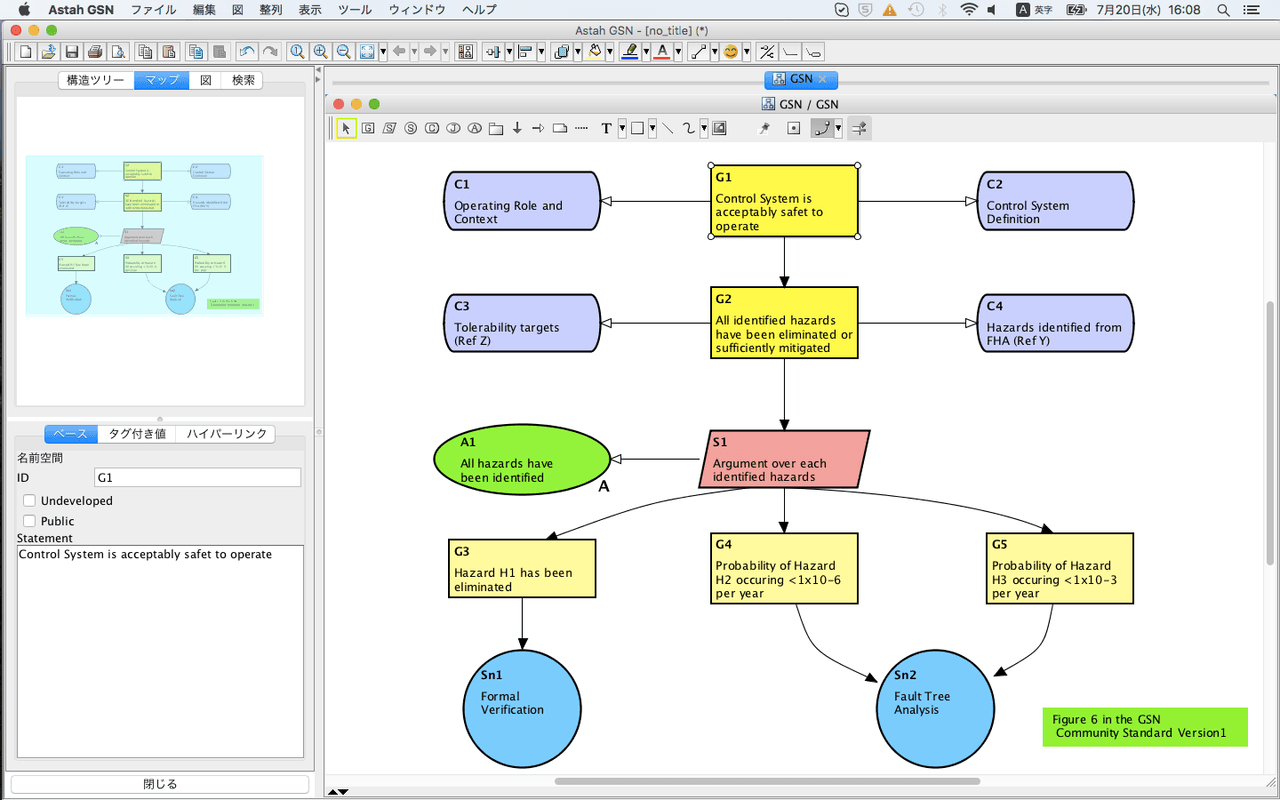Switch to the 構造ツリー tab
Image resolution: width=1280 pixels, height=800 pixels.
pos(96,80)
